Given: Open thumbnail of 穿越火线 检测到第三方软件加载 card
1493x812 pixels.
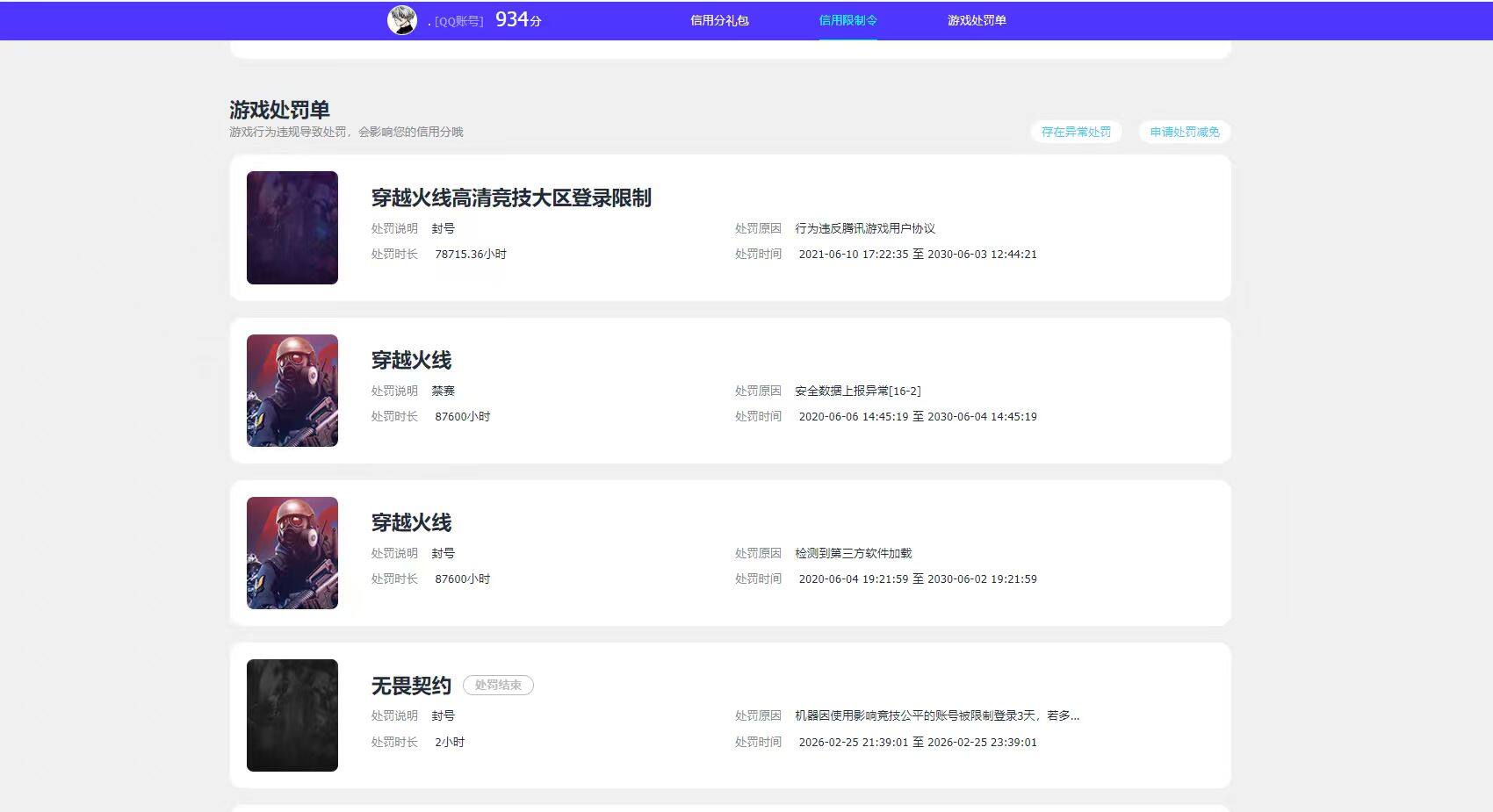Looking at the screenshot, I should click(x=292, y=553).
